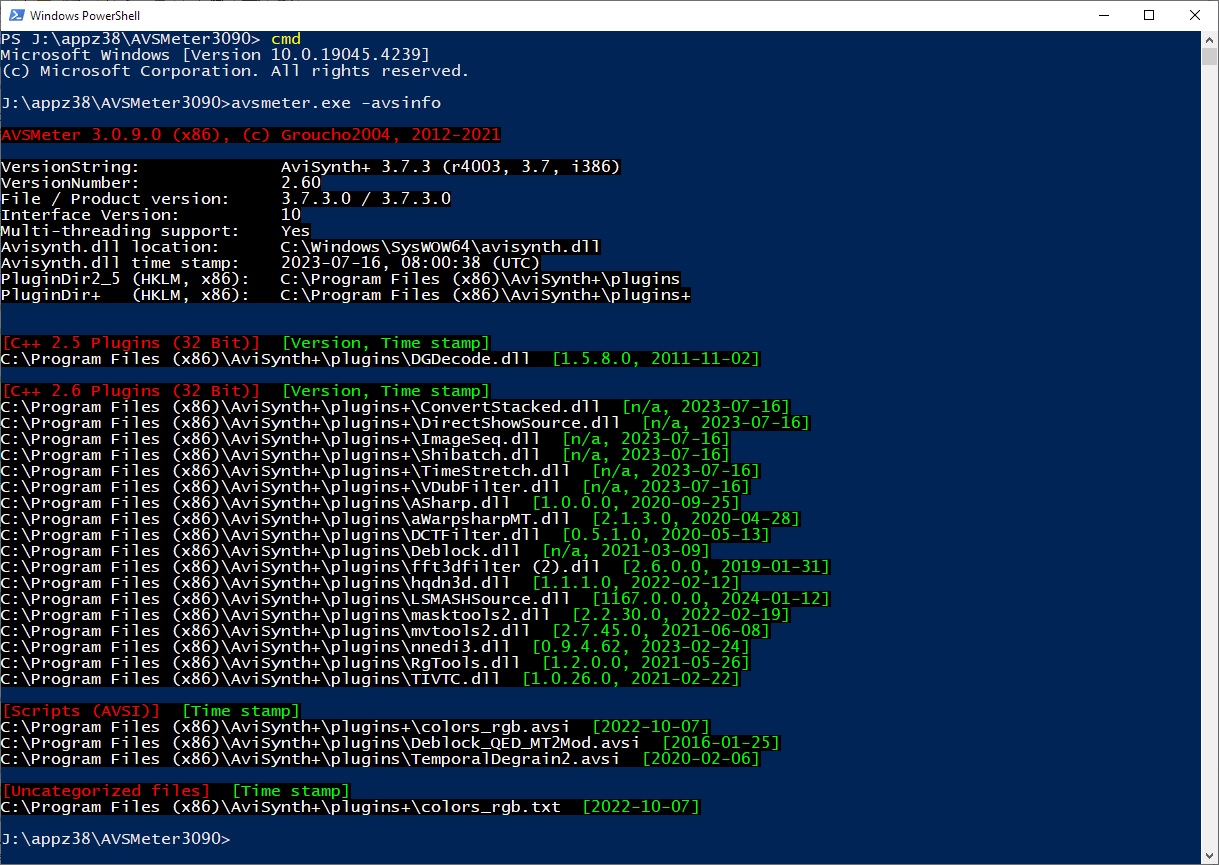Click the final 'J:\appz38\AVSMeter3090>' prompt

(116, 839)
